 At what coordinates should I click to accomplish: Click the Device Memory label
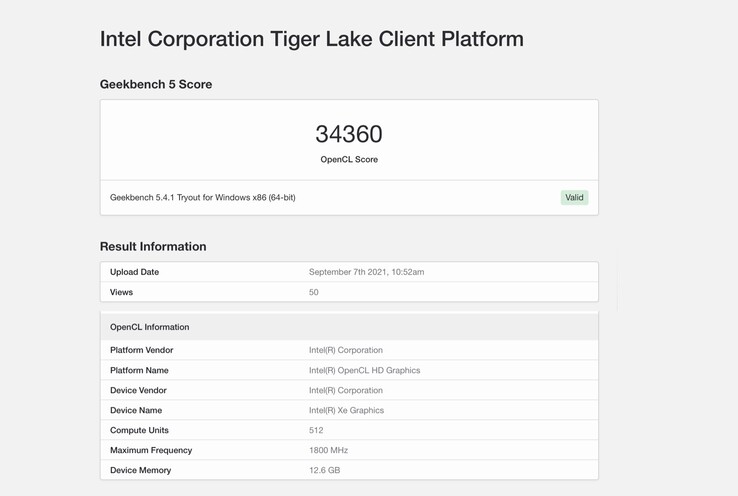pyautogui.click(x=140, y=470)
